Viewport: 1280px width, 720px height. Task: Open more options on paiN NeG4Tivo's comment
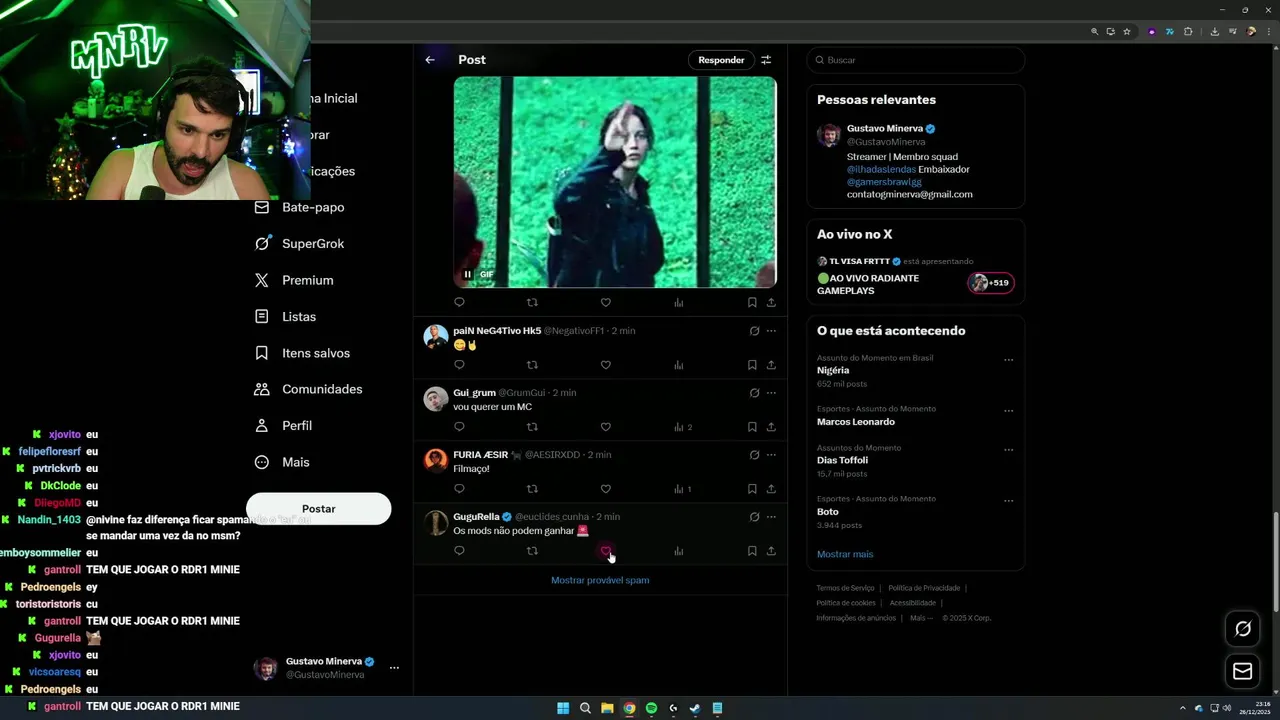click(x=771, y=331)
